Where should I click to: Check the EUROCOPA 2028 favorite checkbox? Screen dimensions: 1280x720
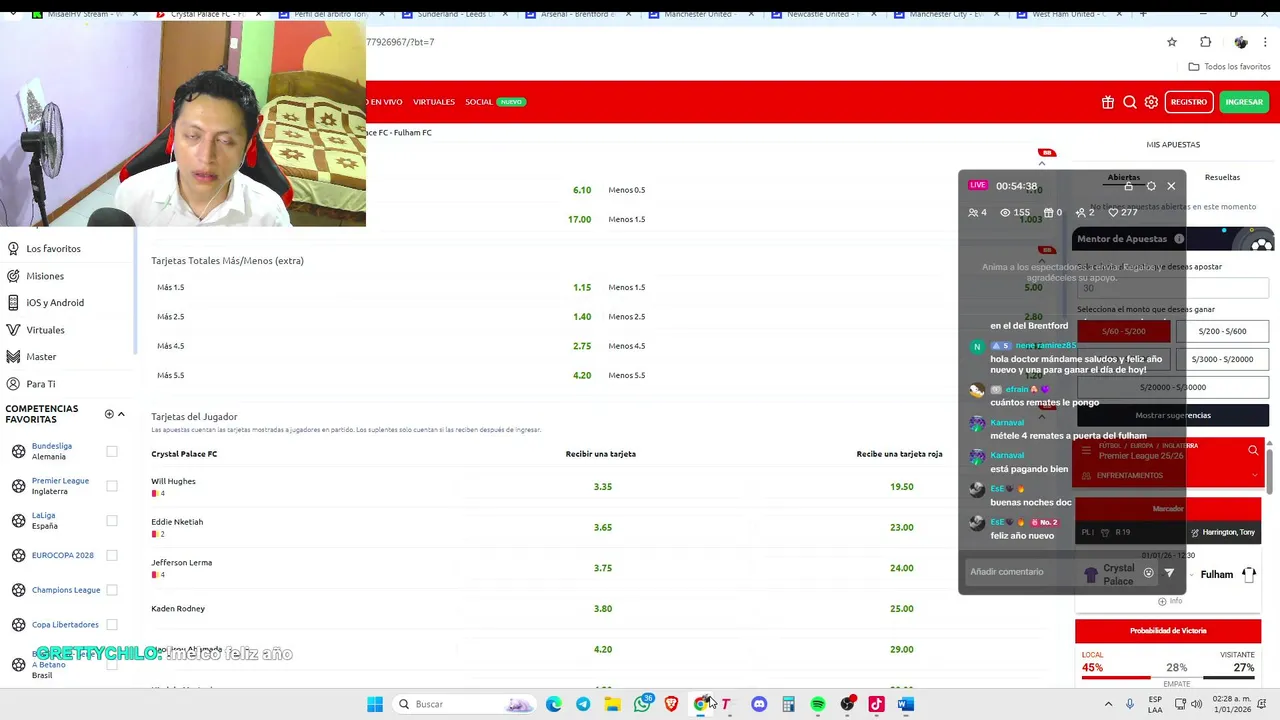[x=112, y=555]
